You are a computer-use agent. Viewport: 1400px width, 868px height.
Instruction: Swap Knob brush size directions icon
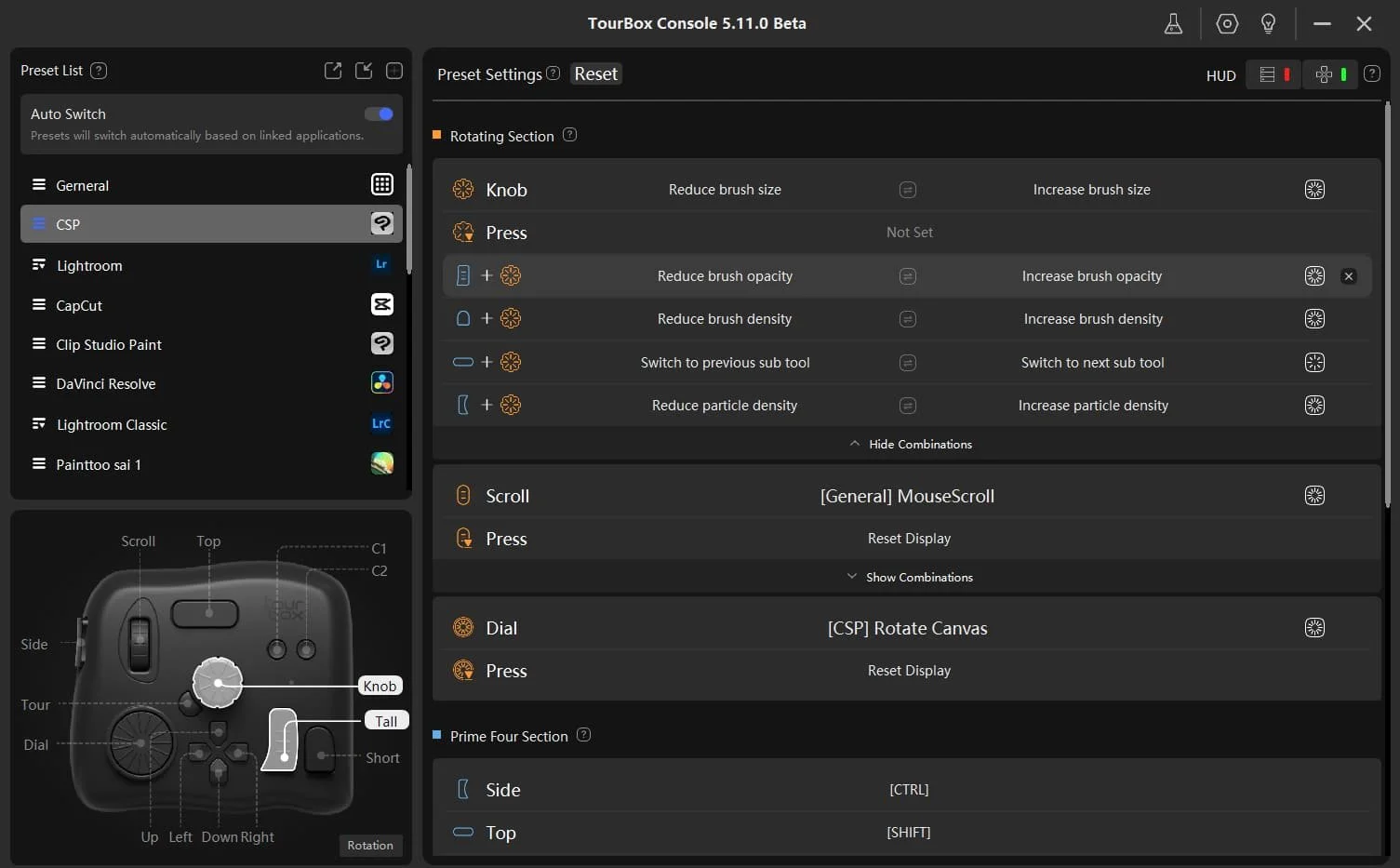click(908, 190)
